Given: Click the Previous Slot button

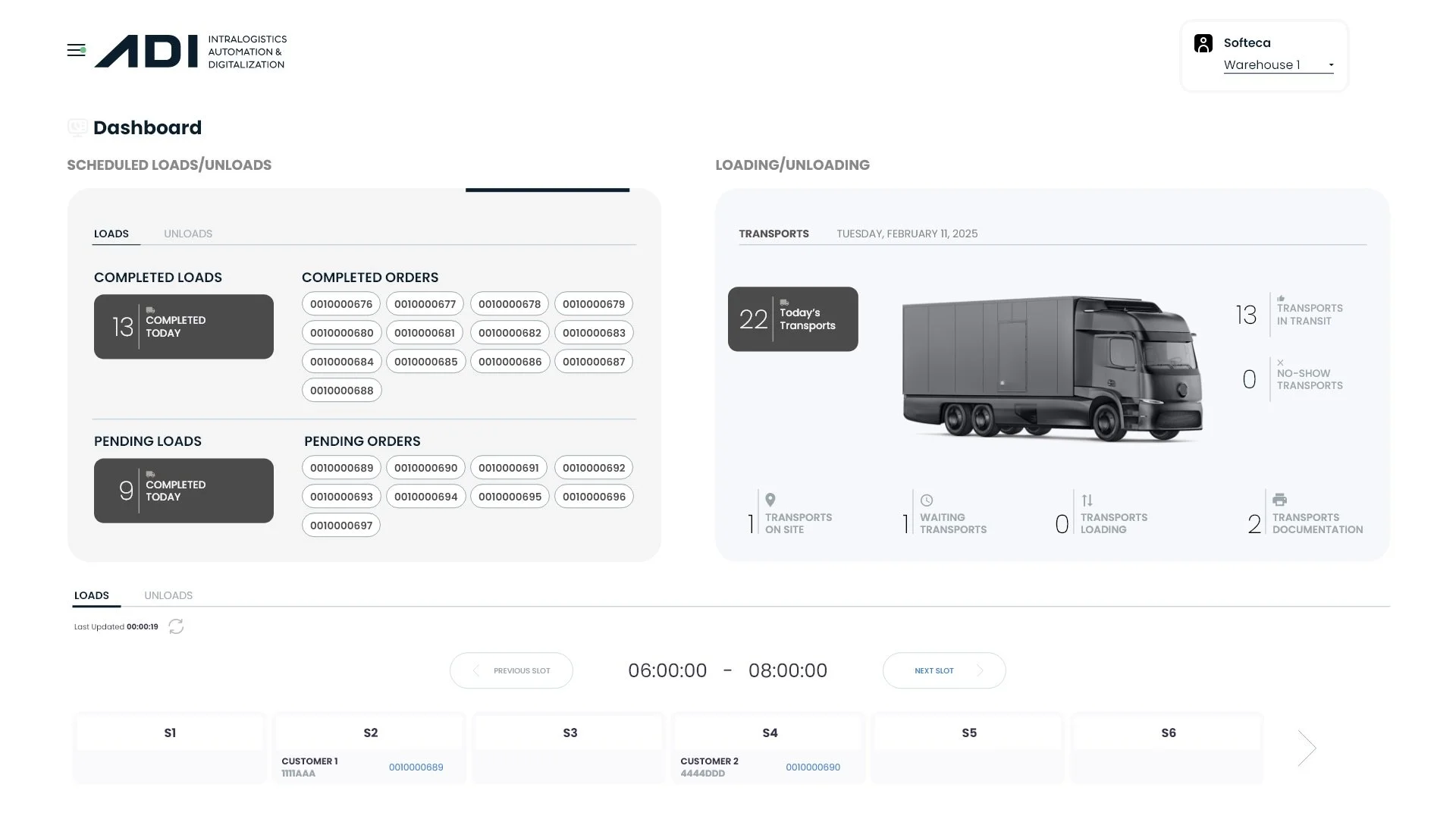Looking at the screenshot, I should [x=511, y=670].
